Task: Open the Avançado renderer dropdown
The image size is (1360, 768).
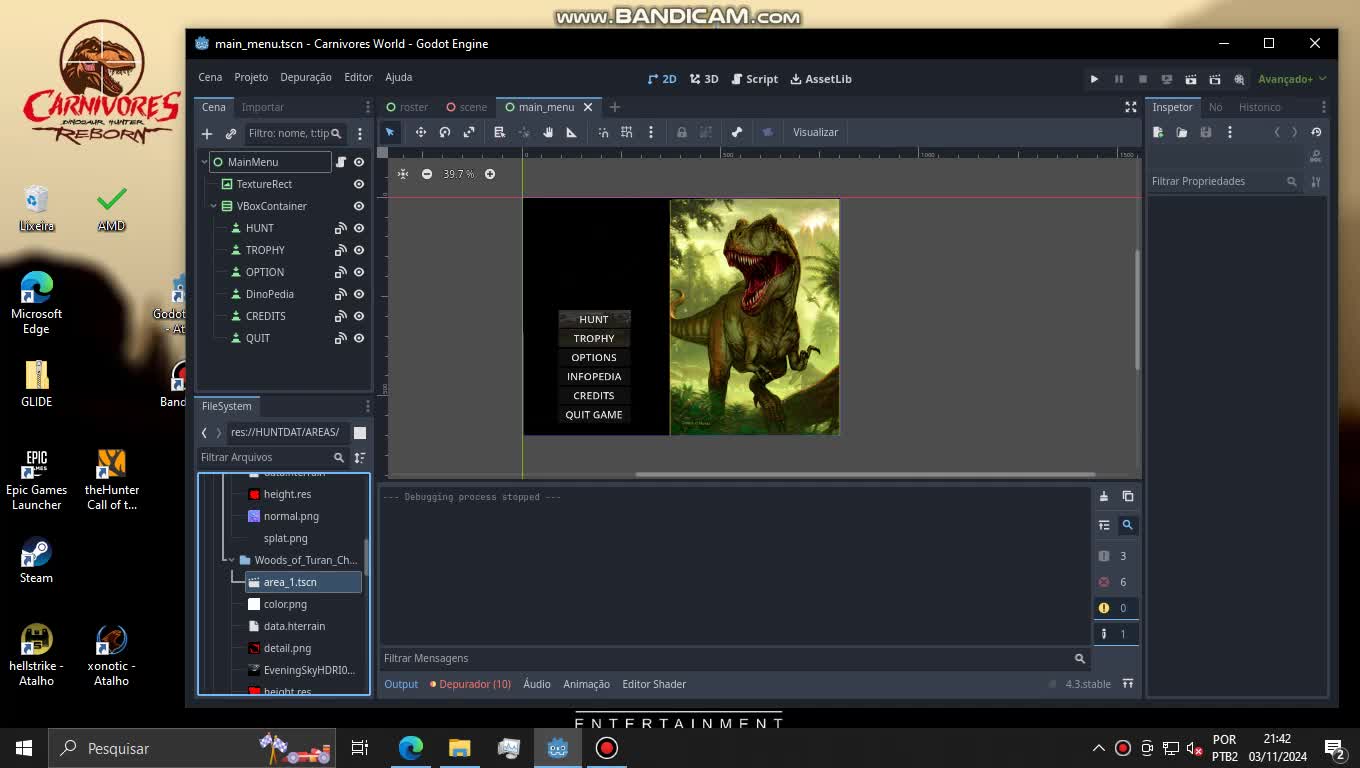Action: point(1292,79)
